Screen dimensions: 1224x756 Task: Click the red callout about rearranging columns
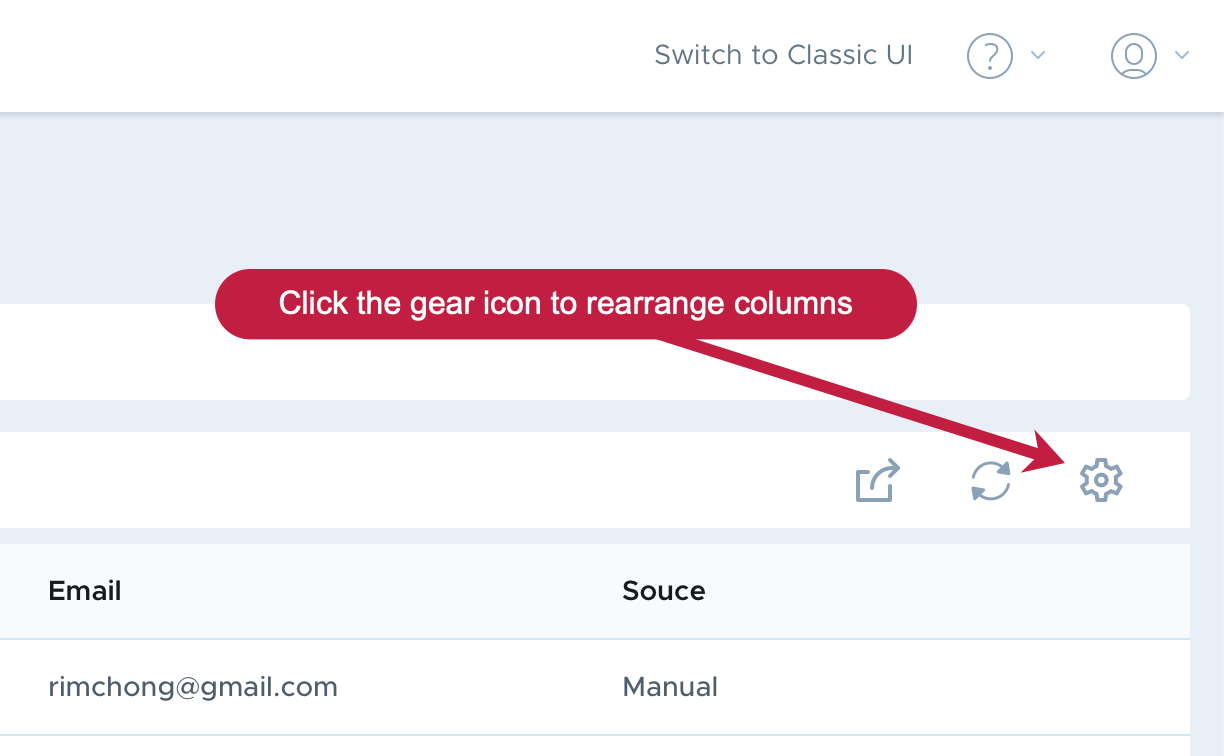click(x=566, y=304)
